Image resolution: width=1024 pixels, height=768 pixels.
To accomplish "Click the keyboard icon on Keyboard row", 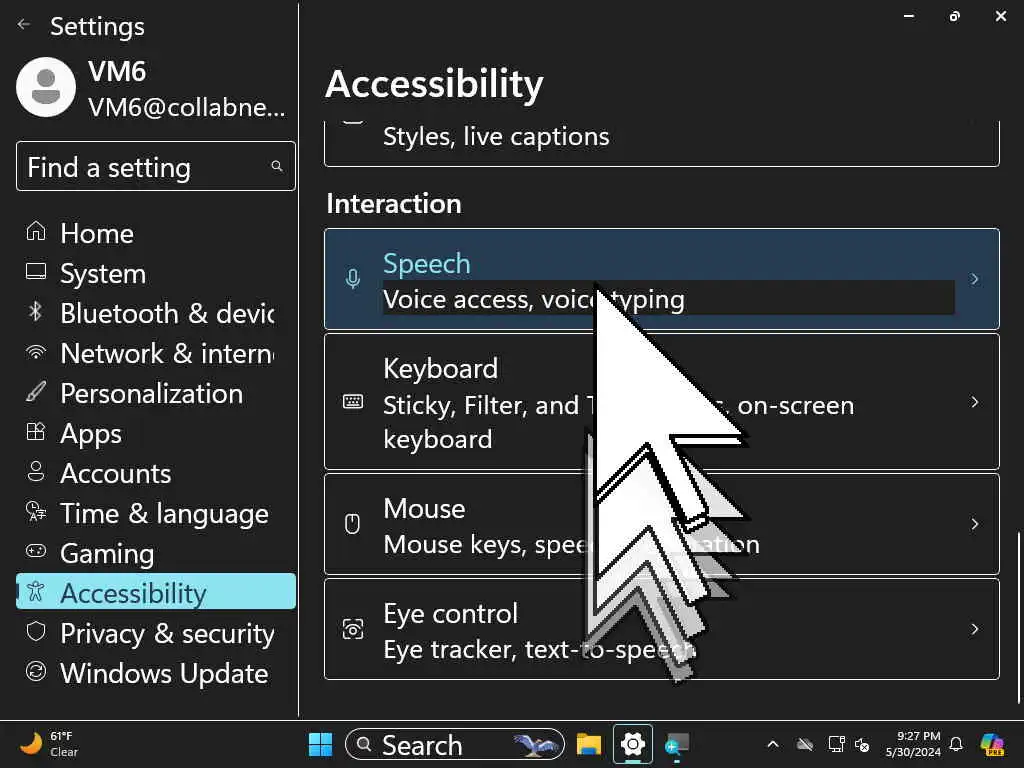I will click(x=353, y=401).
